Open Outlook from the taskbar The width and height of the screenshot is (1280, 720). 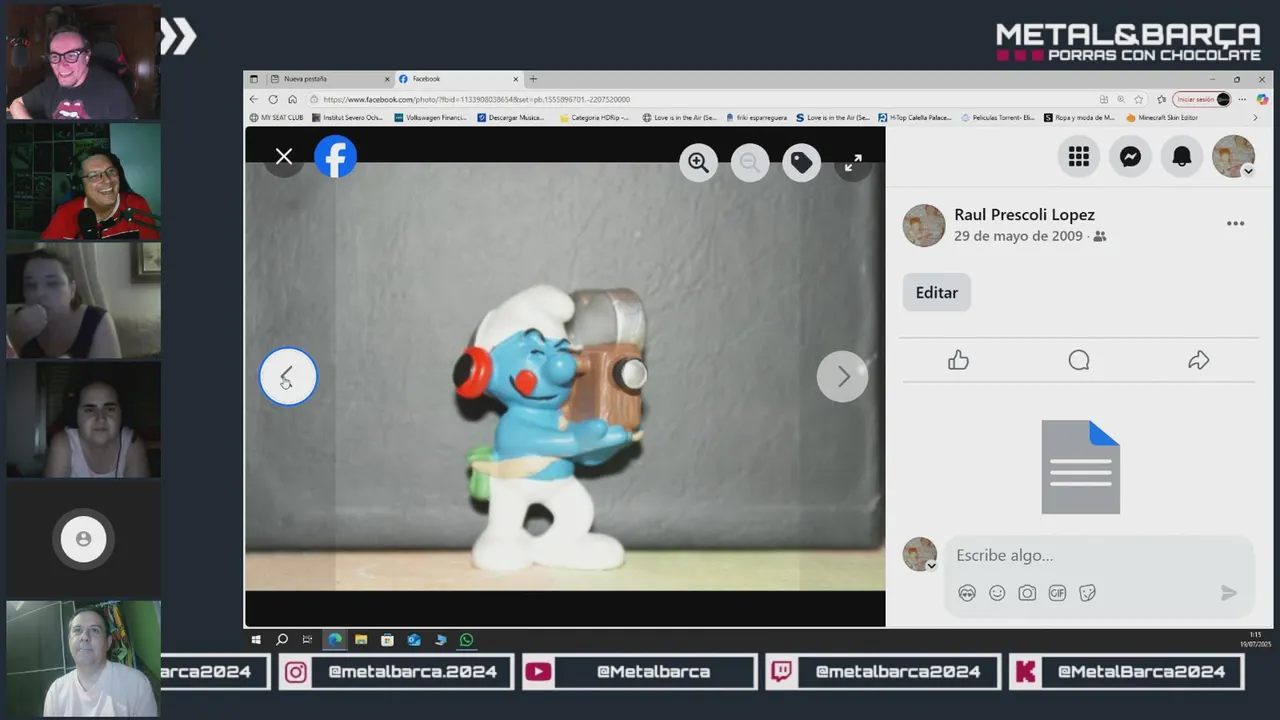pos(413,640)
